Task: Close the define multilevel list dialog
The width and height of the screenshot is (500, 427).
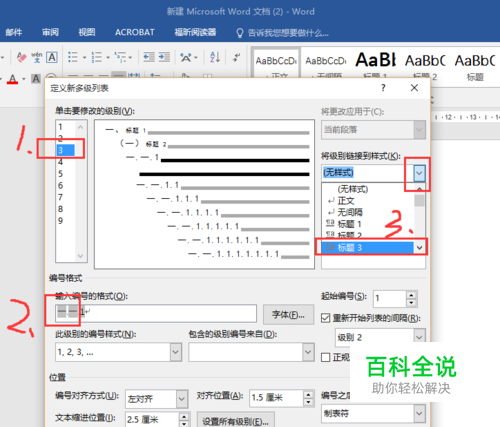Action: click(x=414, y=88)
